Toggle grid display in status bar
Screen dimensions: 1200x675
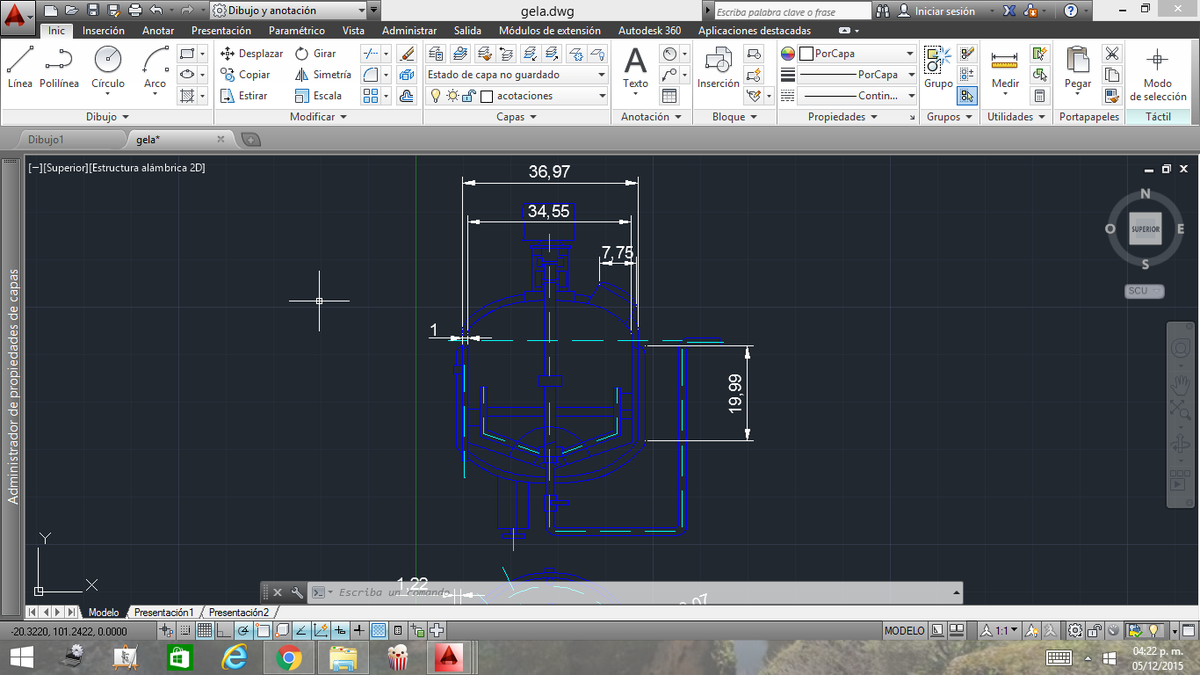[204, 631]
